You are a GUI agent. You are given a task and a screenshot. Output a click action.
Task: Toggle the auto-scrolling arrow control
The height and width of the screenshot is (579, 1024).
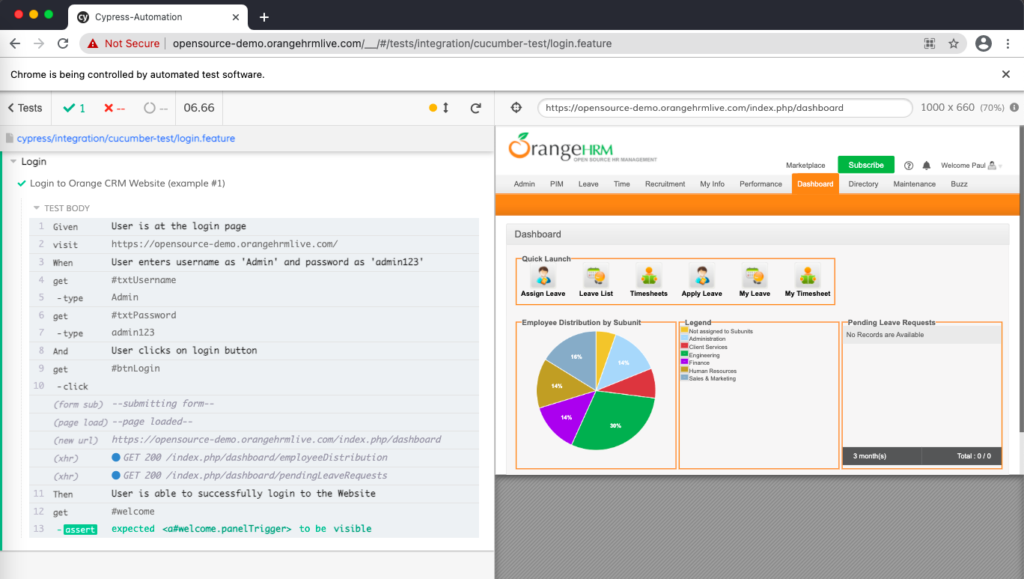tap(446, 108)
